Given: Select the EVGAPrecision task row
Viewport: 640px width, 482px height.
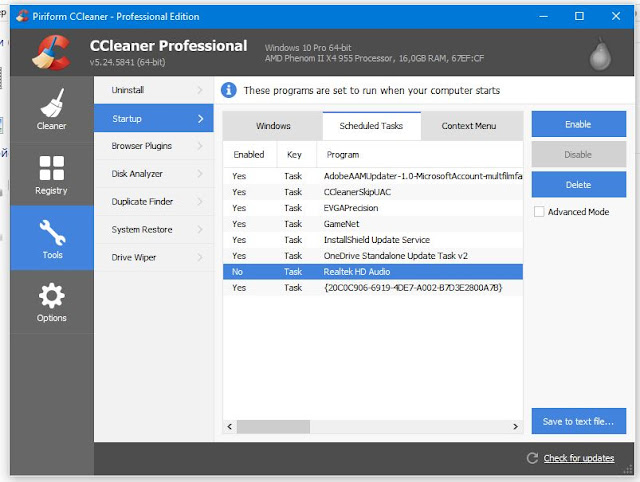Looking at the screenshot, I should coord(373,208).
